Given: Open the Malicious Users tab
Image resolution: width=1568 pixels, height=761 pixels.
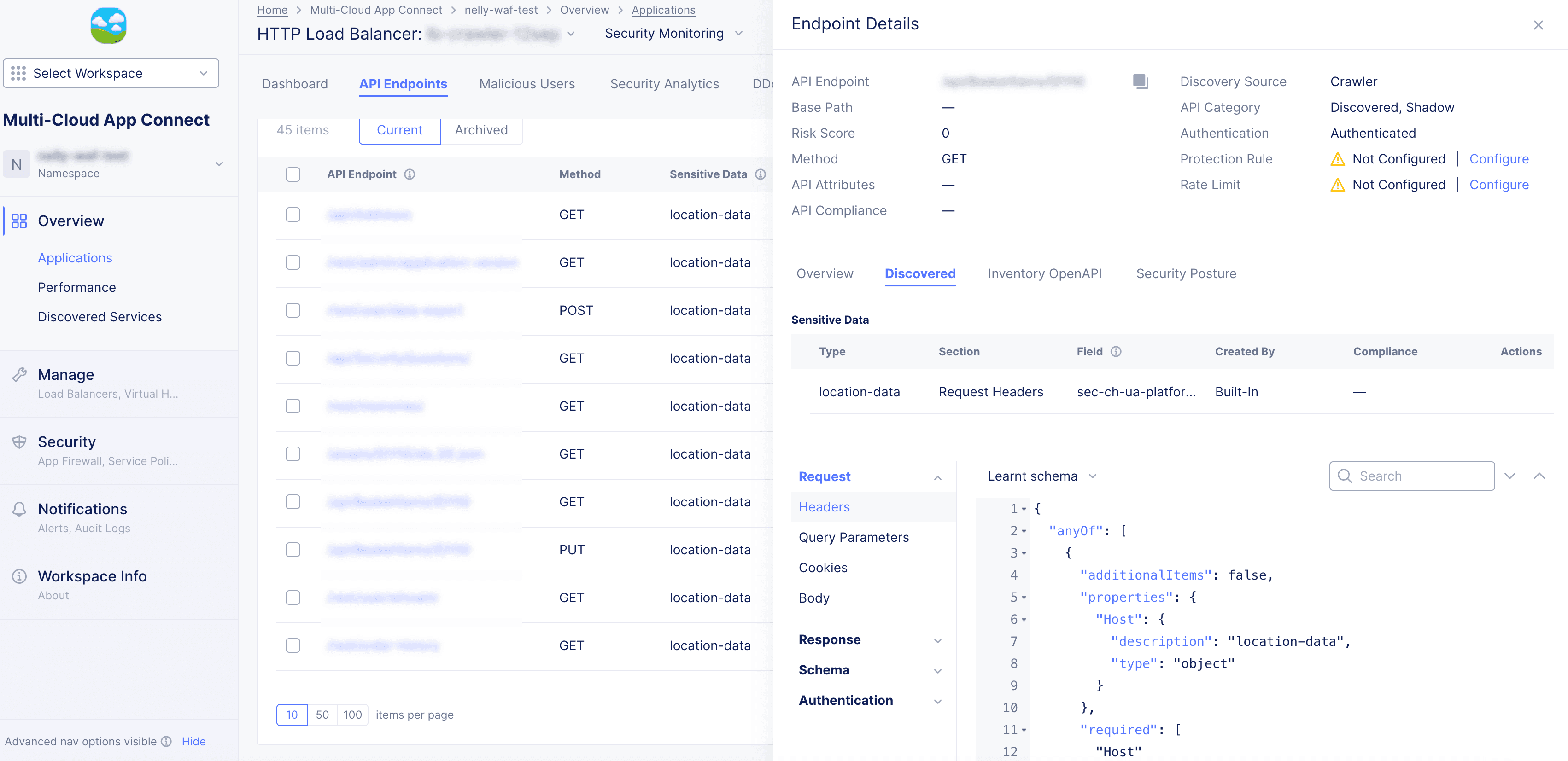Looking at the screenshot, I should [527, 84].
